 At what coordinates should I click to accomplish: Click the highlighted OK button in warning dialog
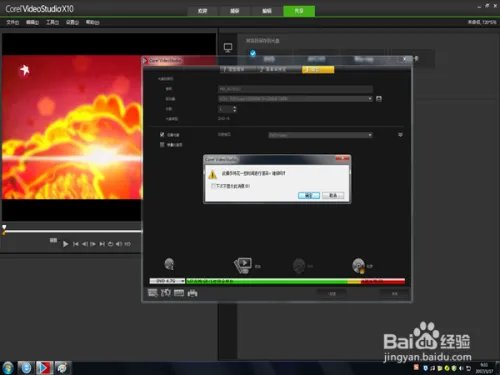[x=309, y=195]
